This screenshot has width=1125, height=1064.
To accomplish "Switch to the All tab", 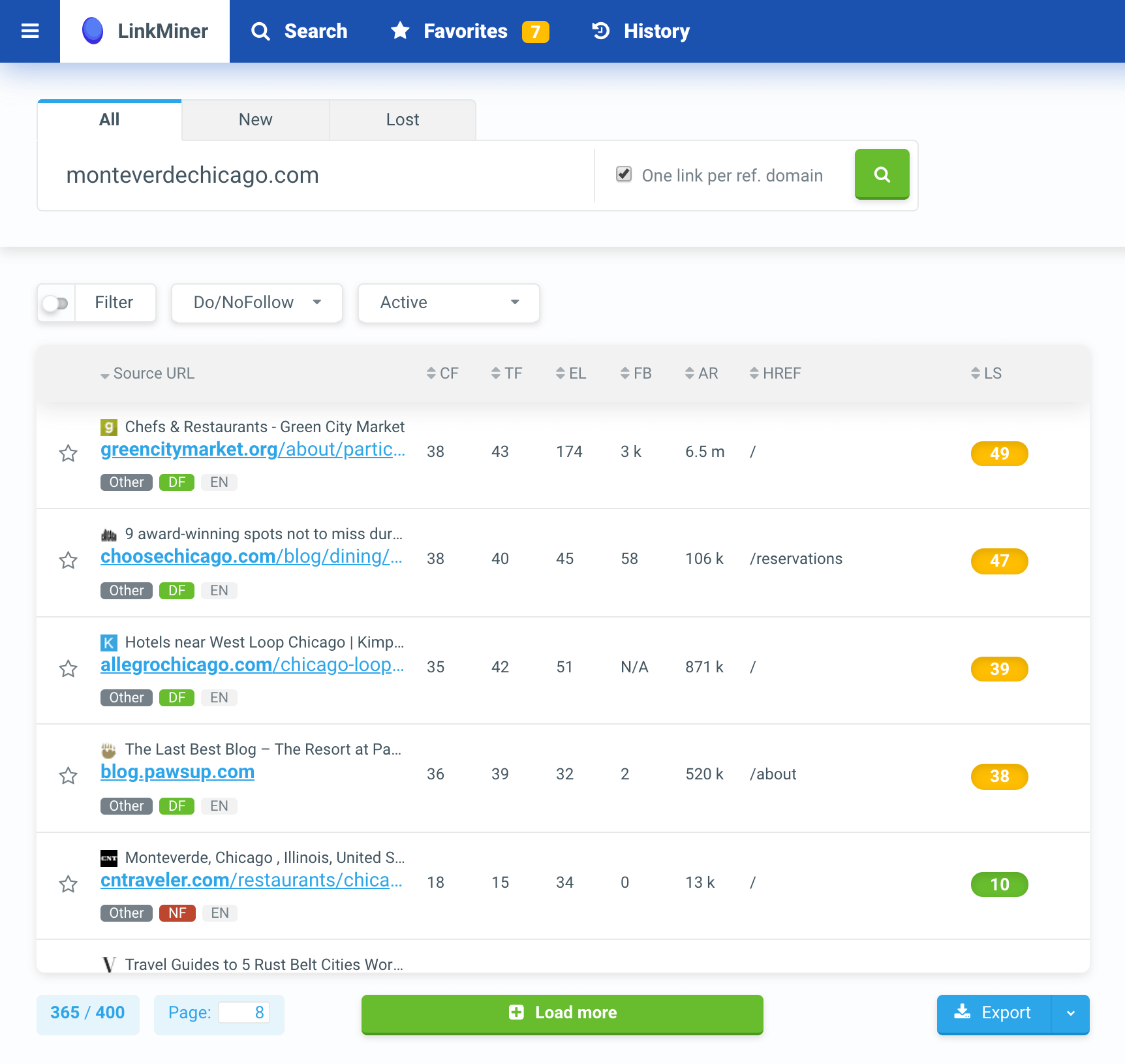I will click(x=110, y=120).
